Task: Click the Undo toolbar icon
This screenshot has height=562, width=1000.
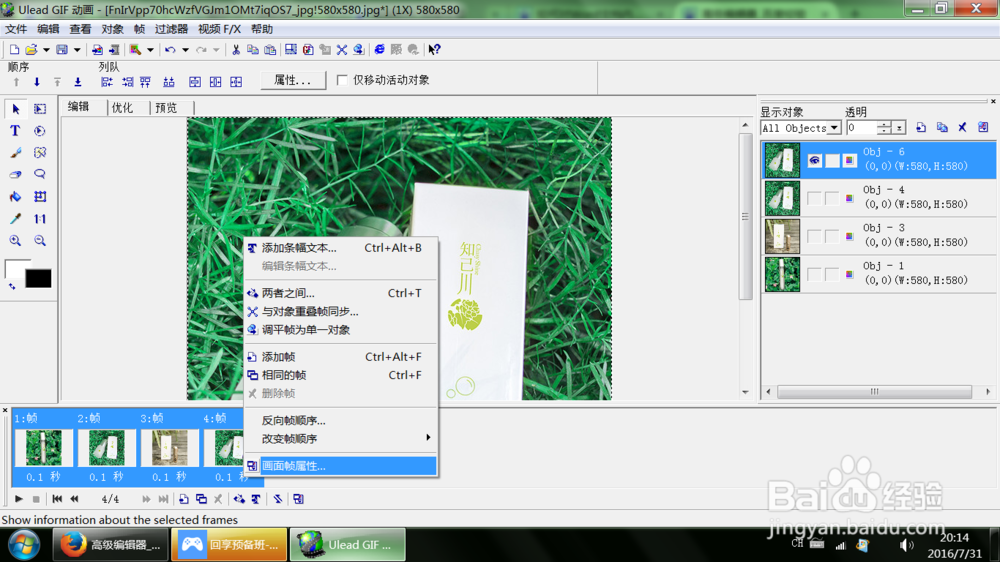Action: [x=170, y=50]
